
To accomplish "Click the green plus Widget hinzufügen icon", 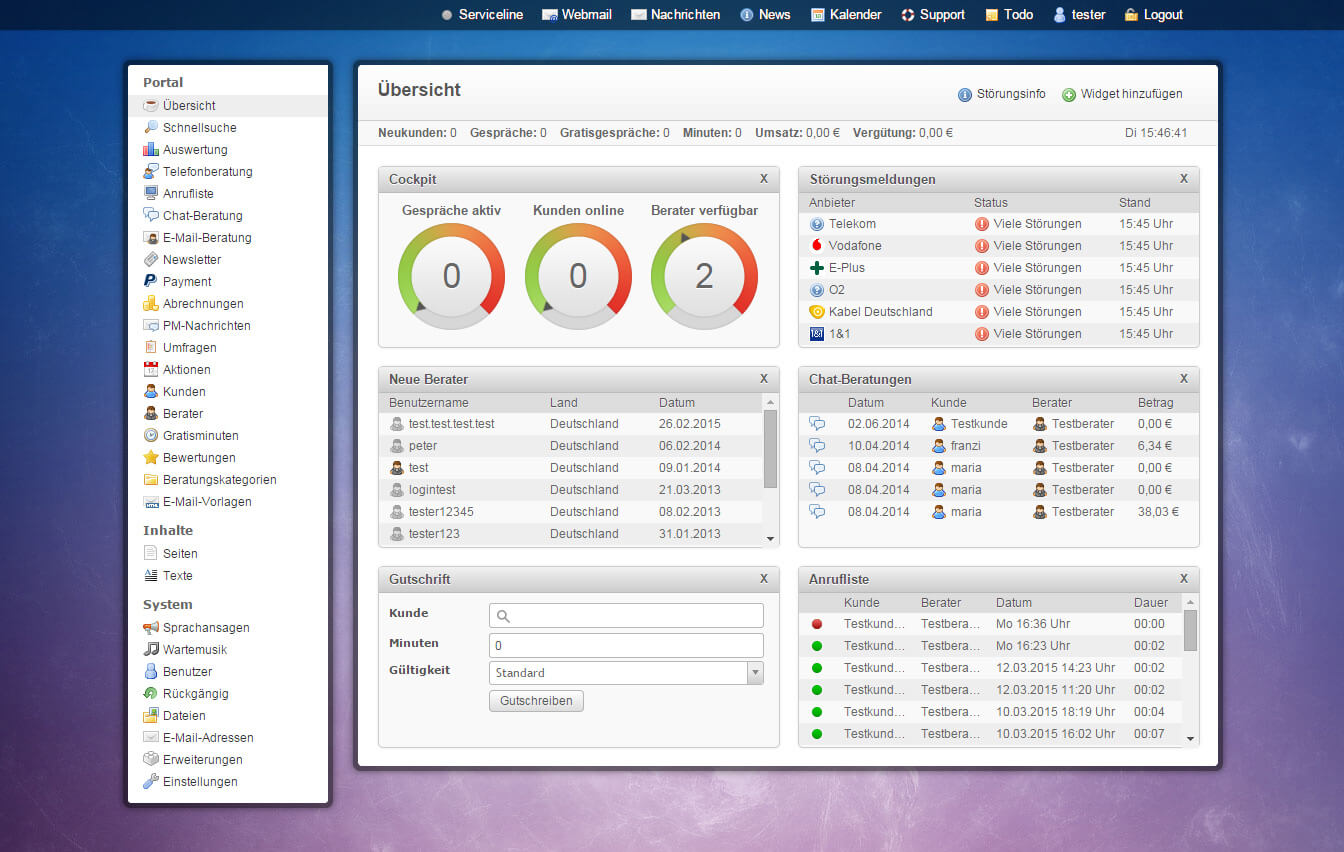I will pyautogui.click(x=1069, y=94).
